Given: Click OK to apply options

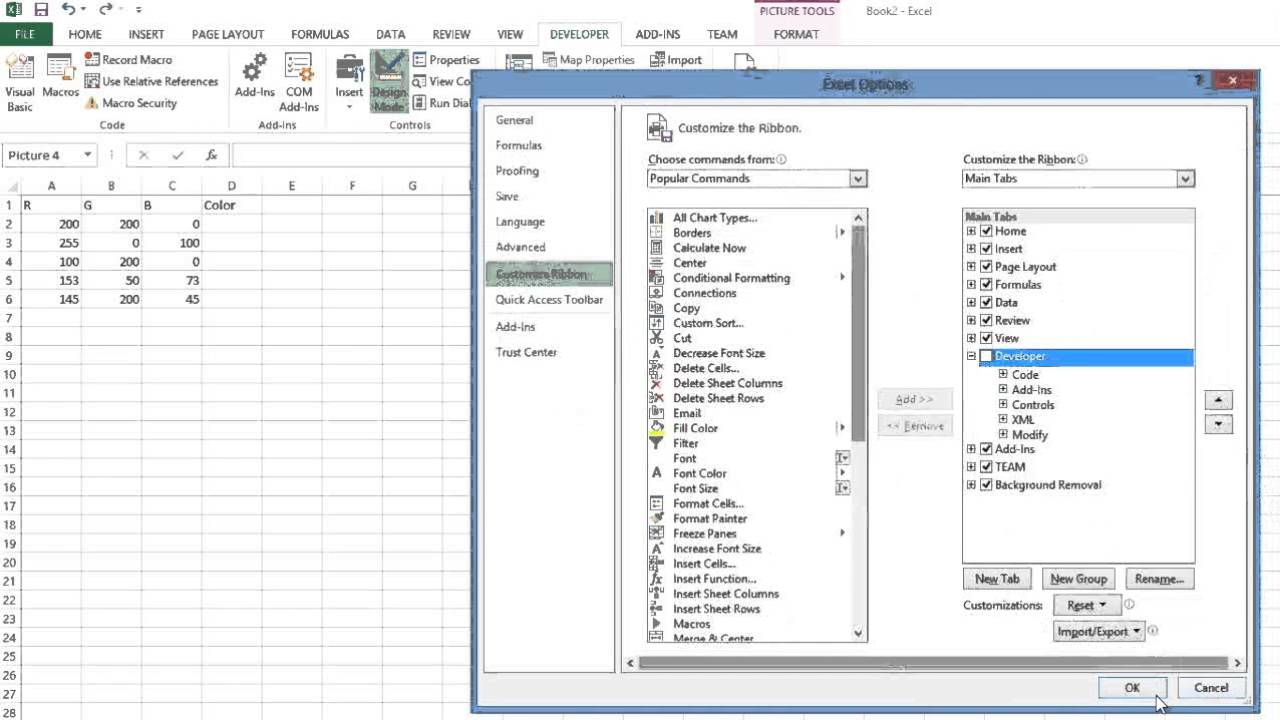Looking at the screenshot, I should click(x=1132, y=688).
